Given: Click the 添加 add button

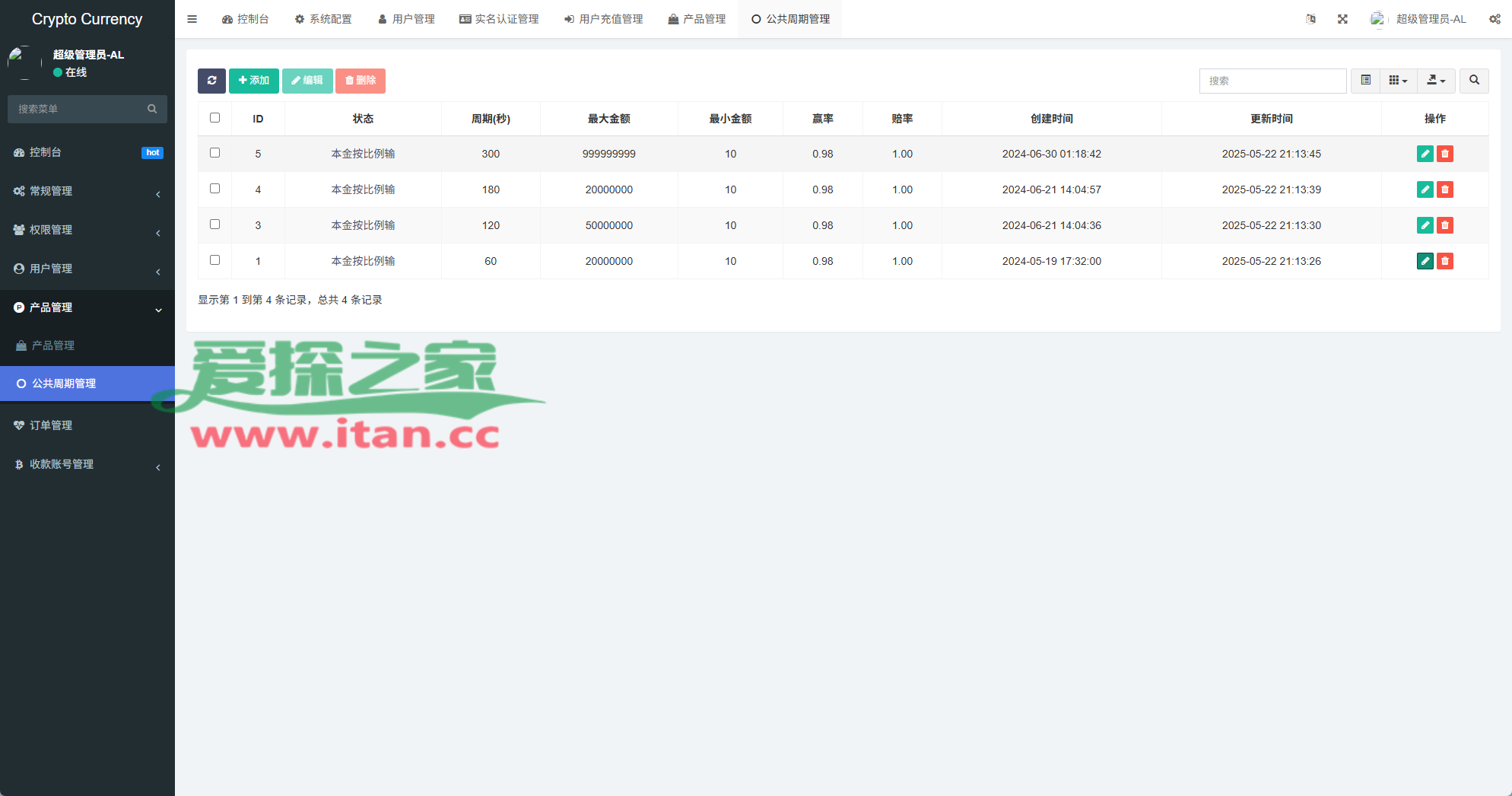Looking at the screenshot, I should point(253,81).
